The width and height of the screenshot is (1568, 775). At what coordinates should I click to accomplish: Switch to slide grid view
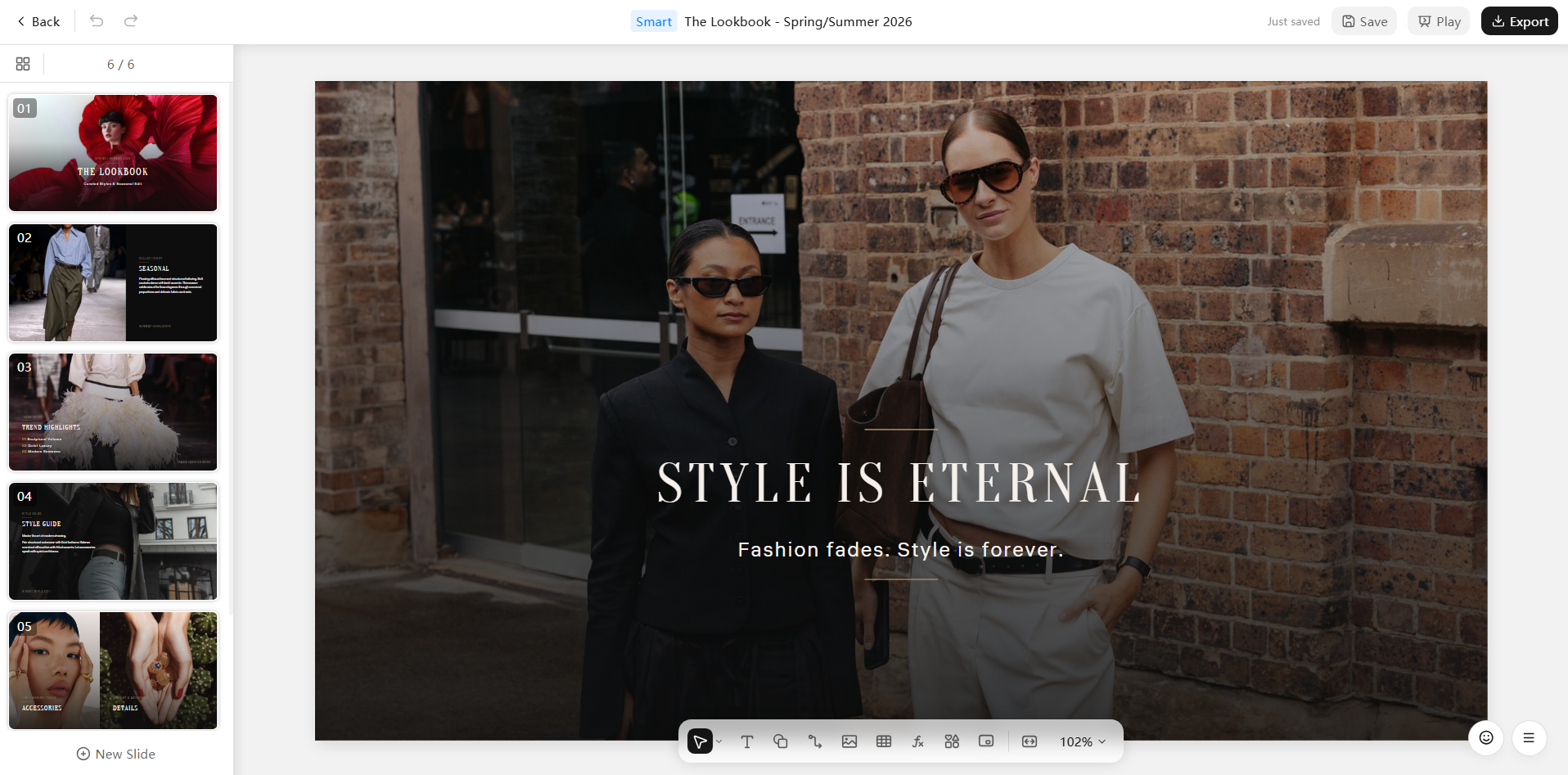point(23,64)
